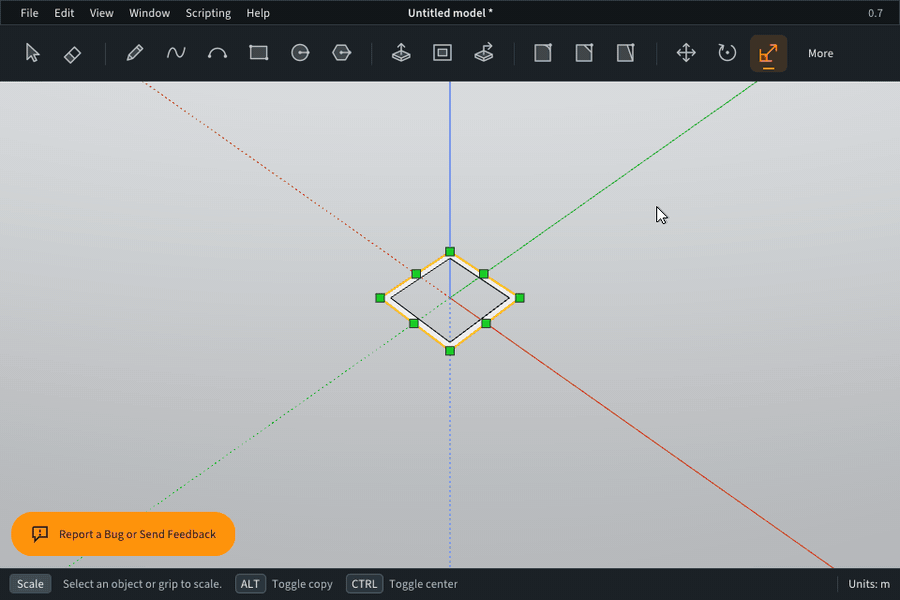Click the lower-left edge midpoint grip

pos(414,324)
